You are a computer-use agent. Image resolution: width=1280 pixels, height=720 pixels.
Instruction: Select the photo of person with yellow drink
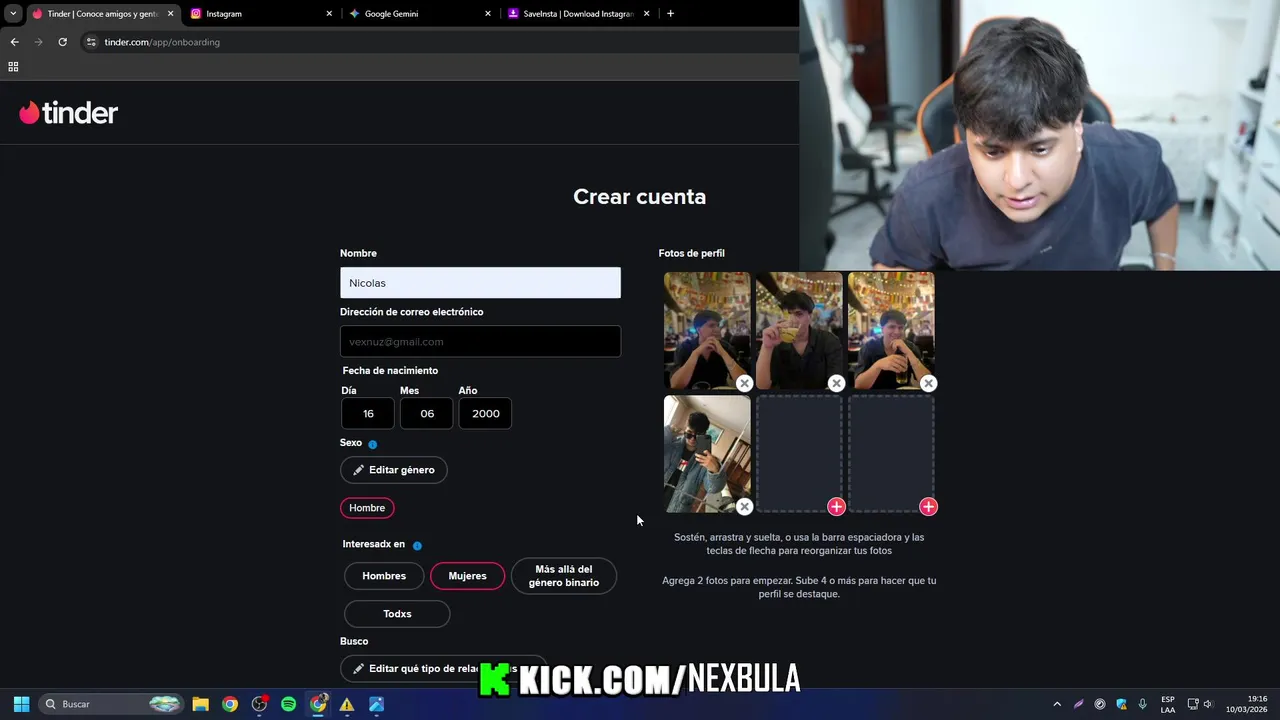pyautogui.click(x=799, y=329)
